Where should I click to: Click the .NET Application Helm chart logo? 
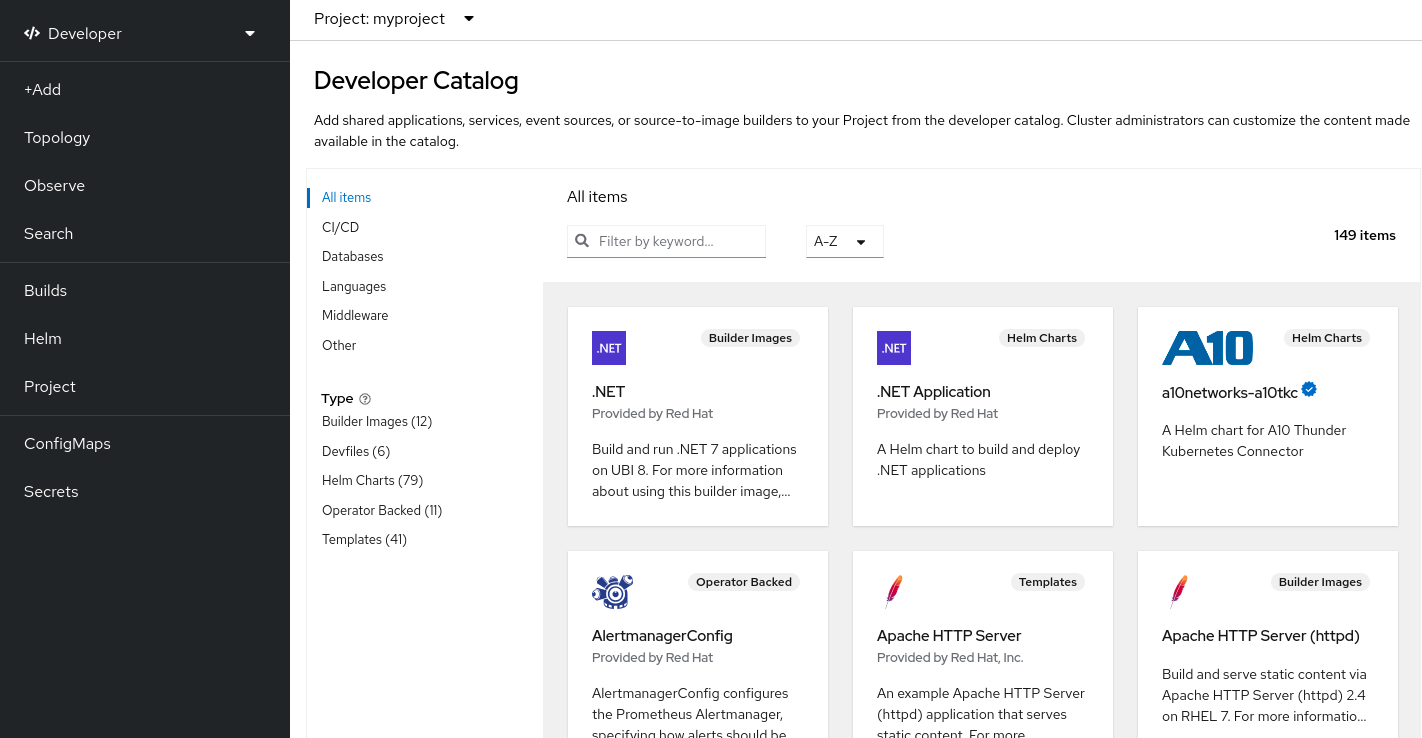click(894, 348)
